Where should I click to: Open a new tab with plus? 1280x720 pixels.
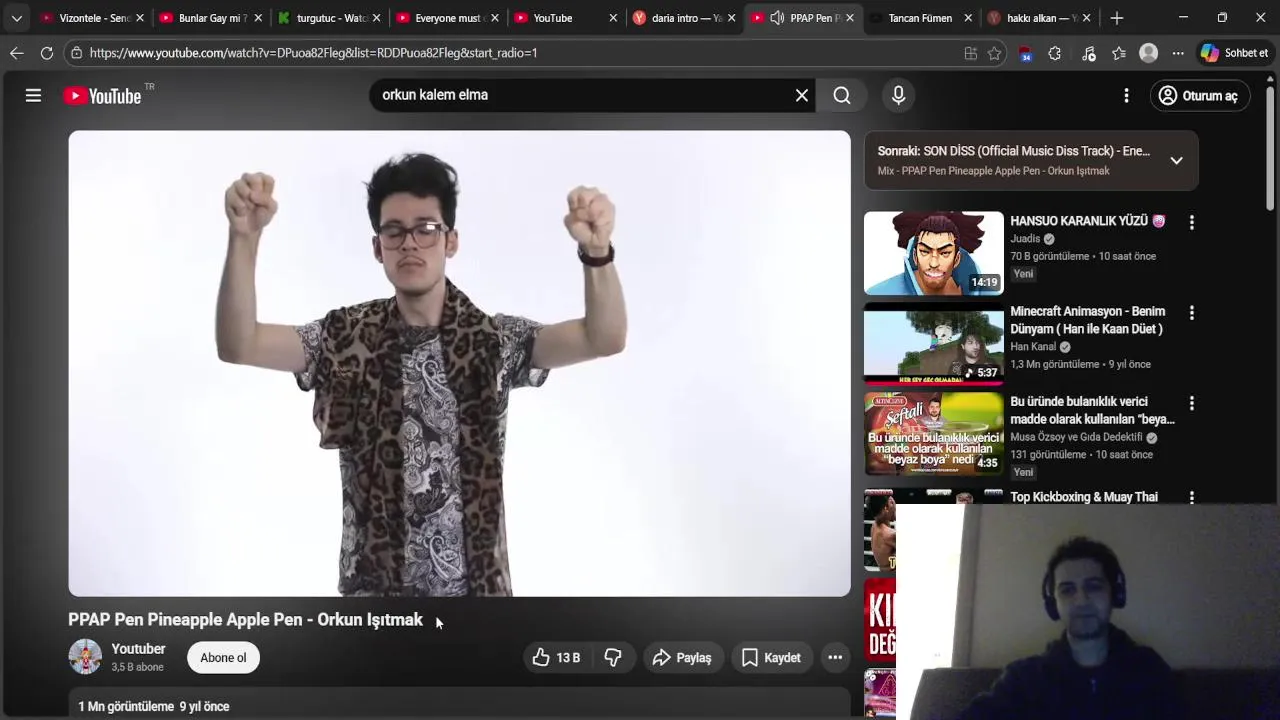tap(1117, 18)
